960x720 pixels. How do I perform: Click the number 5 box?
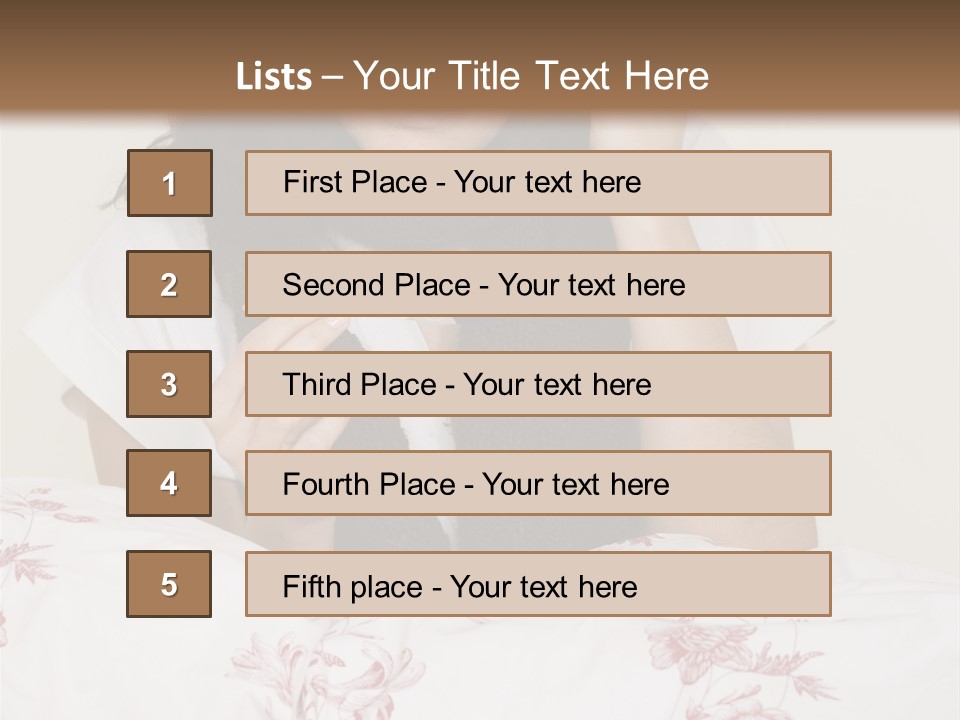click(x=169, y=584)
